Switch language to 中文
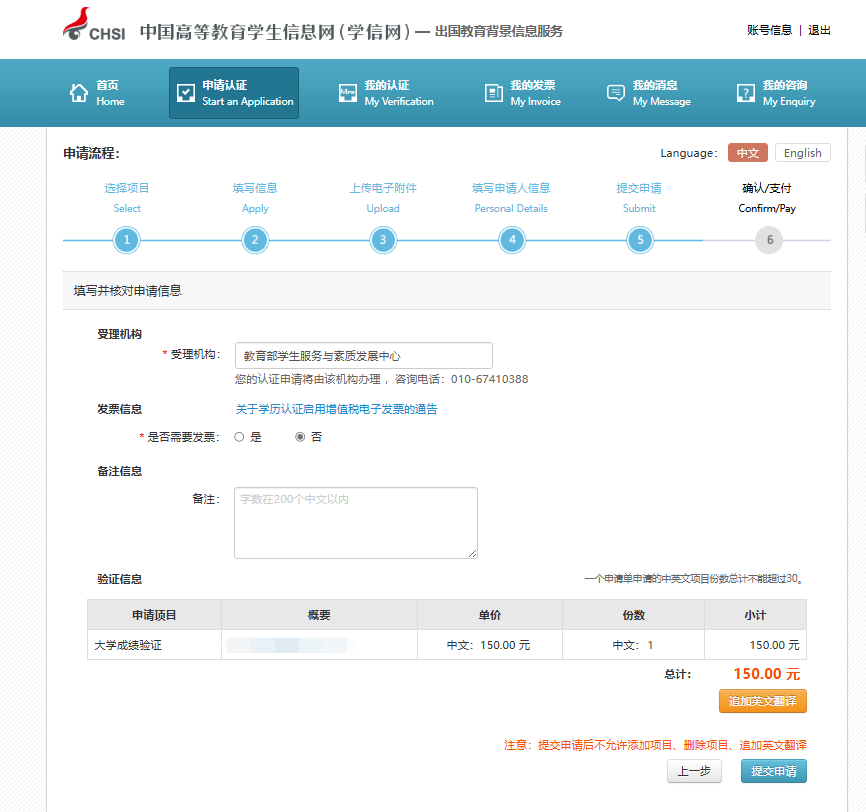866x812 pixels. [x=747, y=153]
